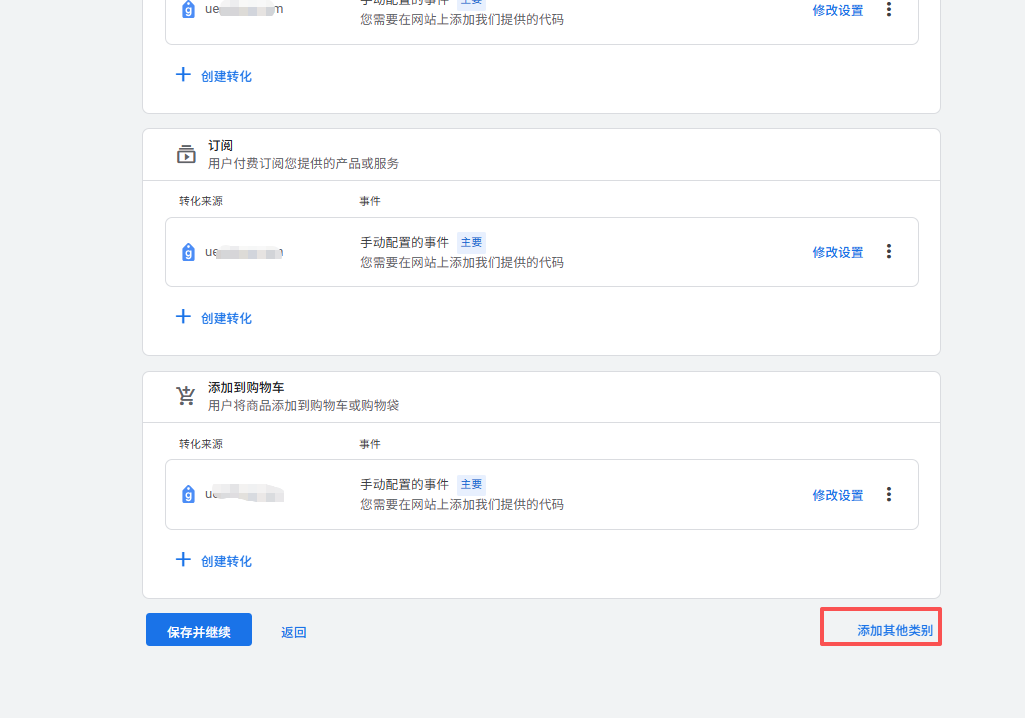Click the shopping cart icon beside 添加到购物车

(x=186, y=396)
